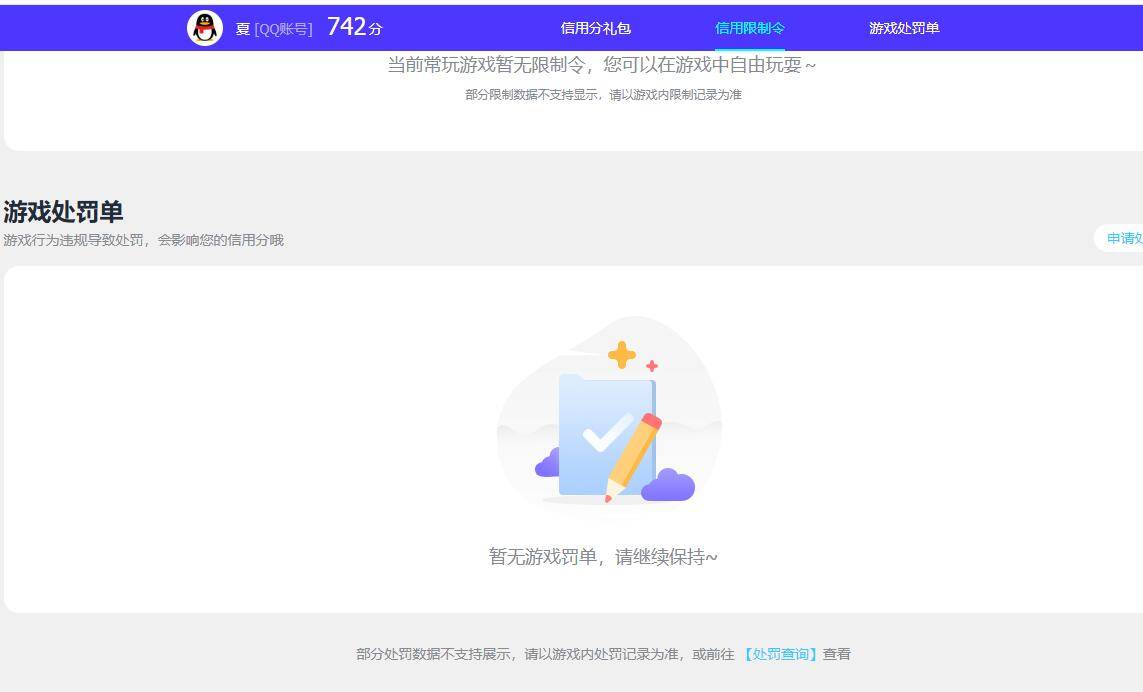Screen dimensions: 1143x692
Task: Click the 暂无游戏罚单 empty-state message
Action: [x=603, y=556]
